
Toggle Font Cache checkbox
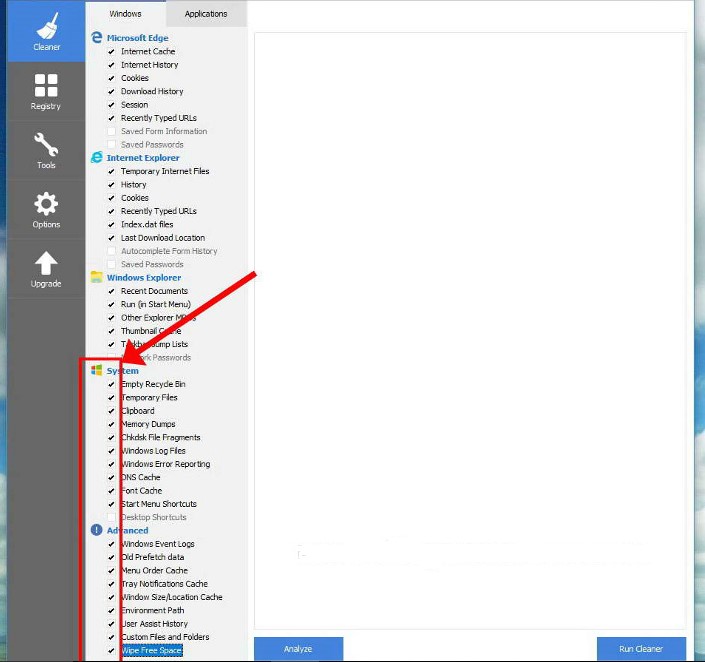pyautogui.click(x=111, y=491)
